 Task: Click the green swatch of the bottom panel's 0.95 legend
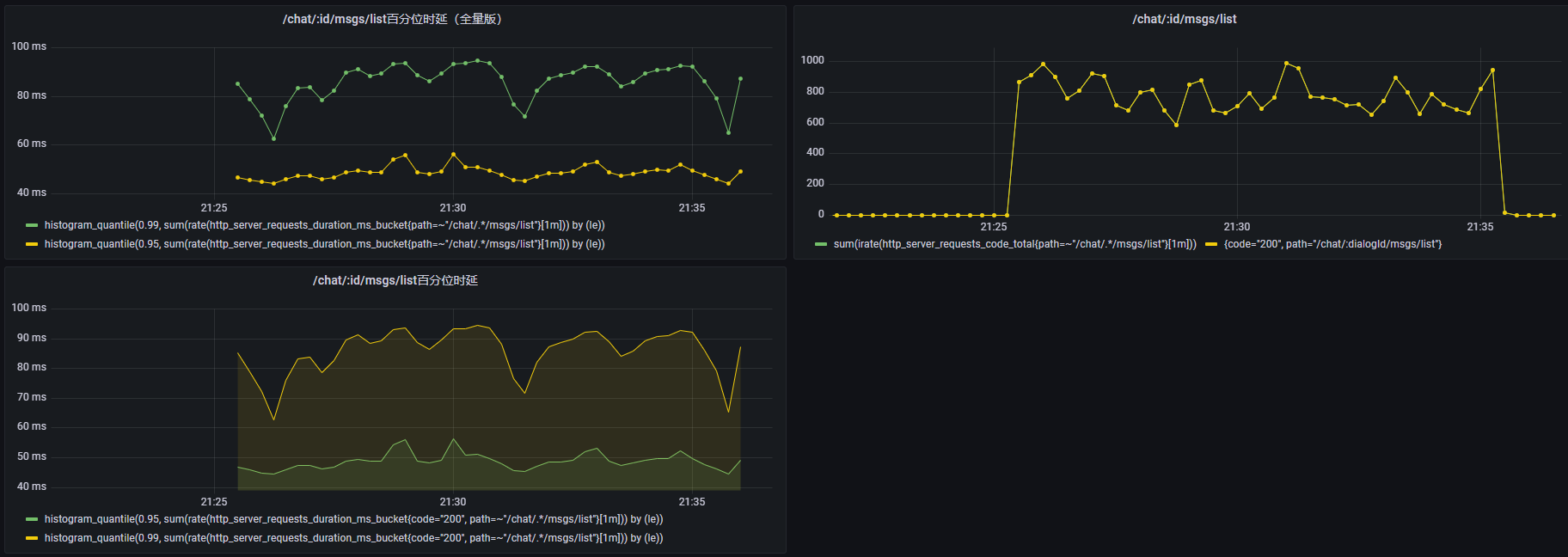(32, 519)
